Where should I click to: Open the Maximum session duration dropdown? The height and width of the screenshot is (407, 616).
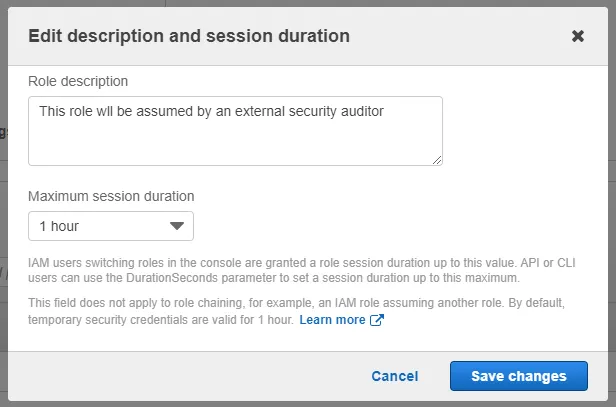click(111, 226)
